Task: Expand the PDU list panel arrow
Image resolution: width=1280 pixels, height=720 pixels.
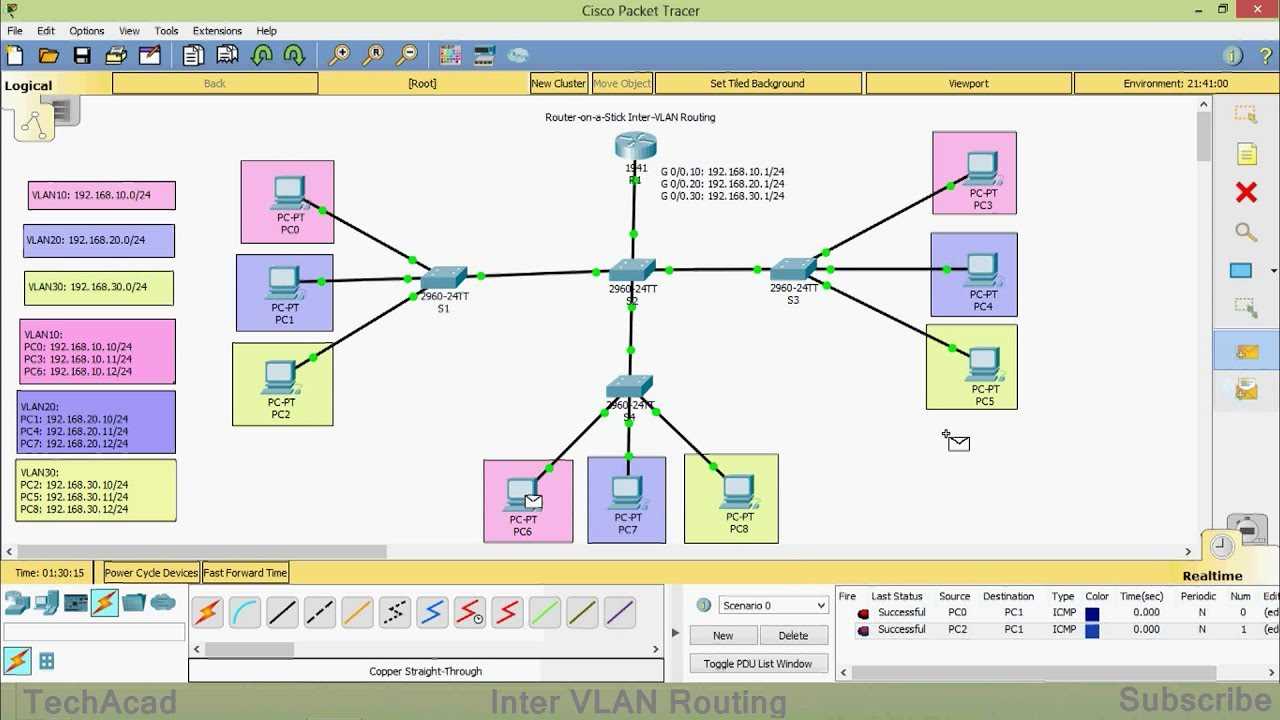Action: 675,632
